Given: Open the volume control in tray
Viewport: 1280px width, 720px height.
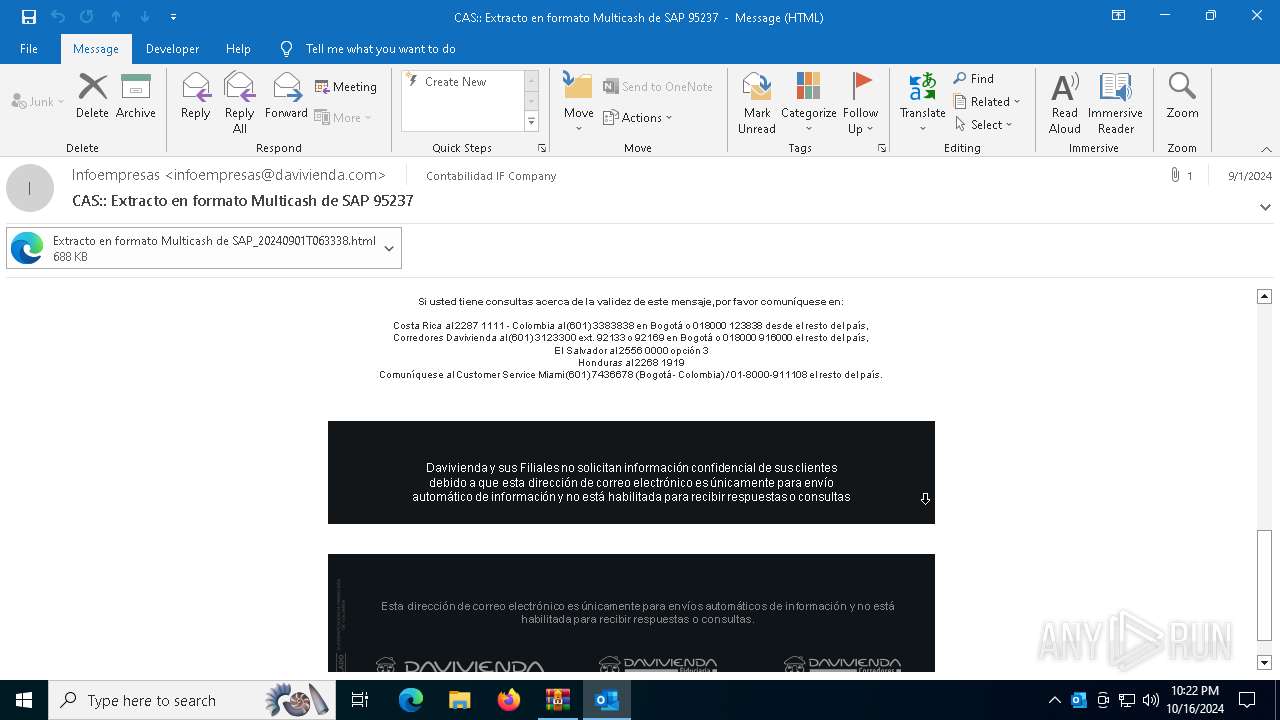Looking at the screenshot, I should pos(1151,700).
